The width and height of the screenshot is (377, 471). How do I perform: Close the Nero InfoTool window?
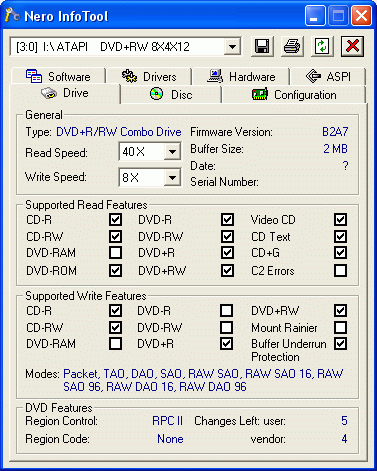click(361, 15)
